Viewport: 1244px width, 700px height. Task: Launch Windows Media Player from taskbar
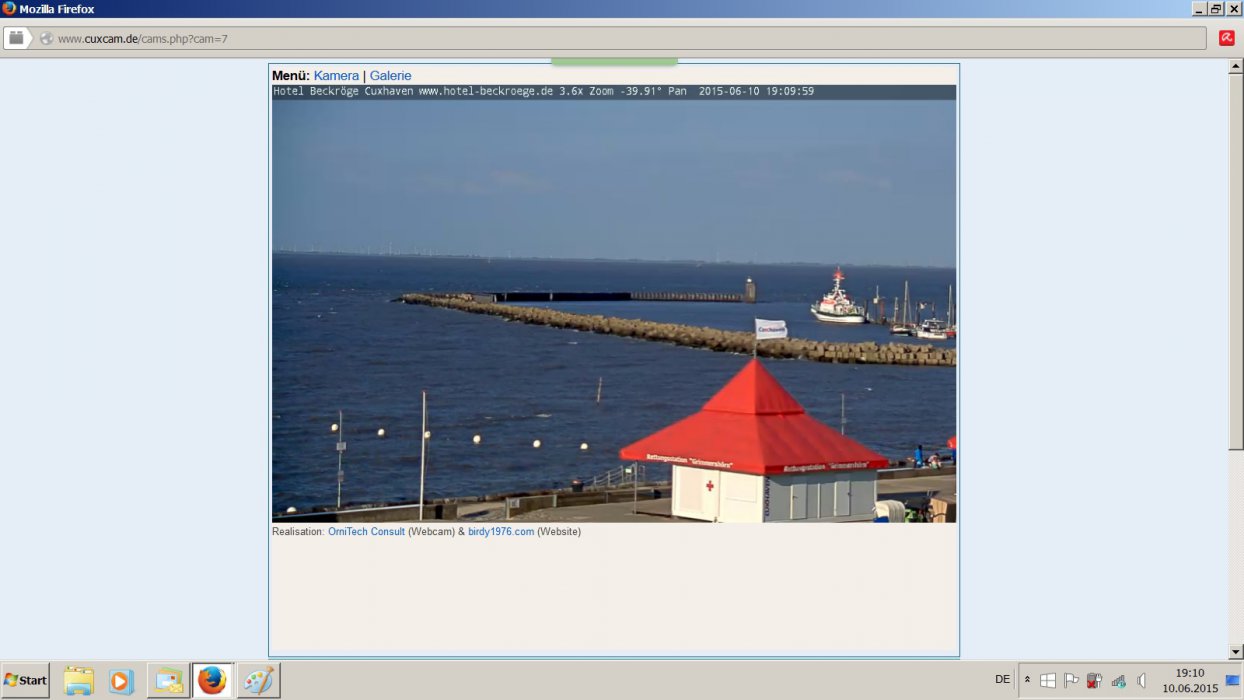[x=121, y=681]
